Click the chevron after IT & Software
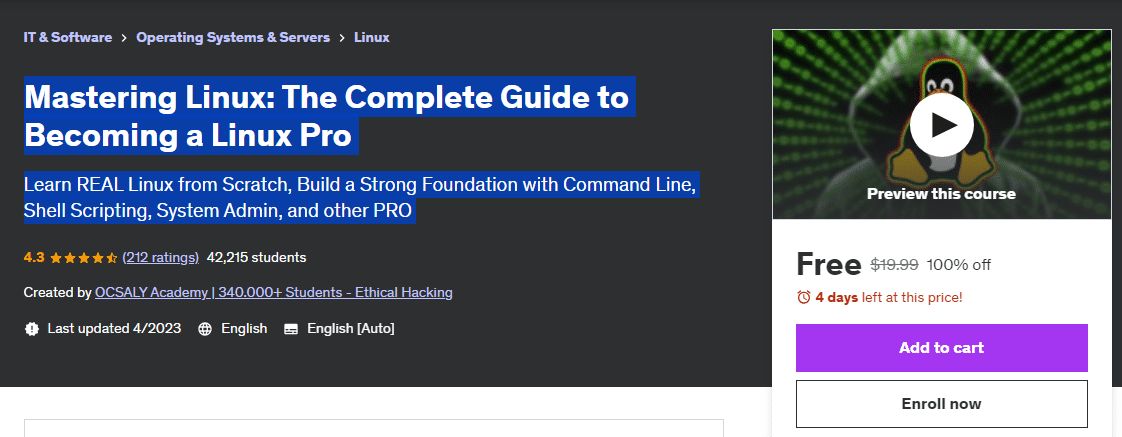 pyautogui.click(x=124, y=38)
